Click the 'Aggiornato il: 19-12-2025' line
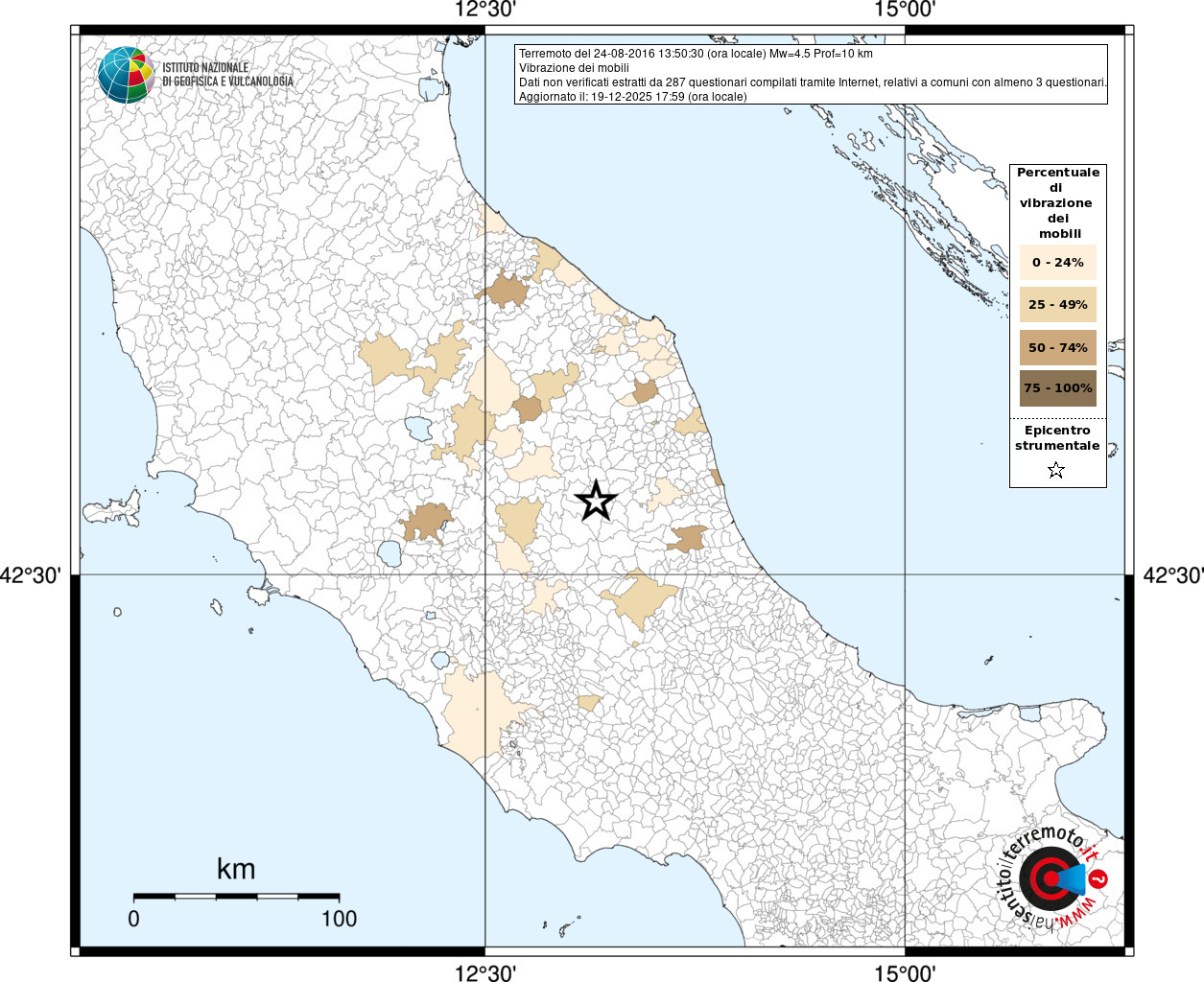The width and height of the screenshot is (1204, 982). point(632,97)
